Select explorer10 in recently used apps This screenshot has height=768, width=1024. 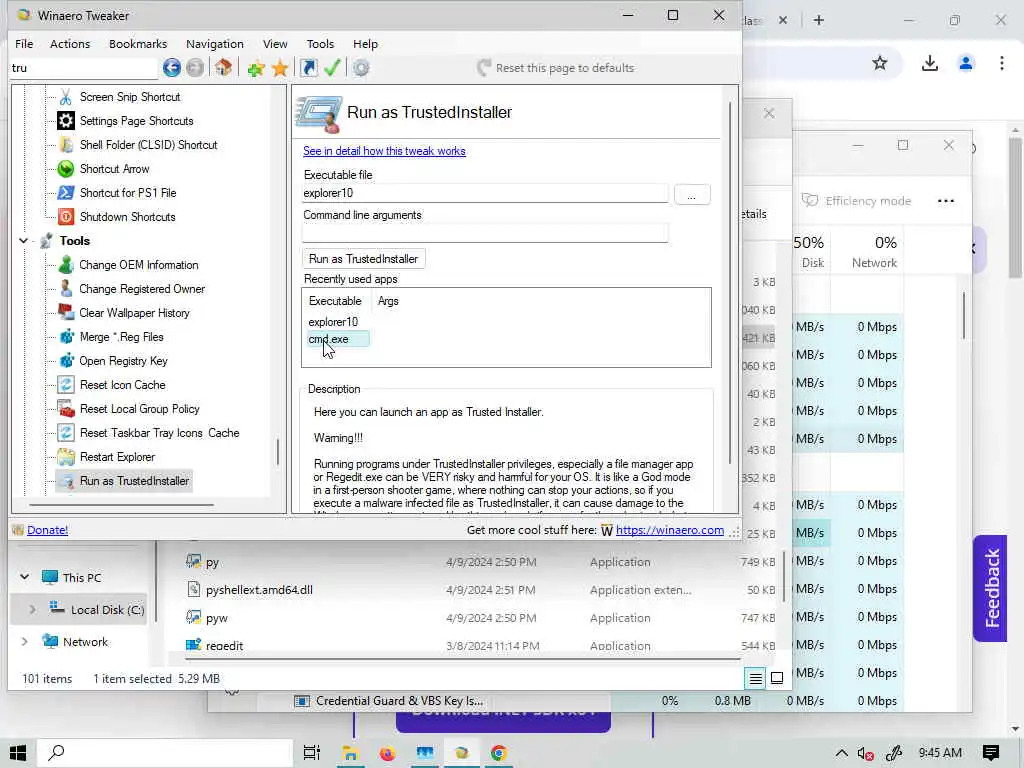coord(333,322)
